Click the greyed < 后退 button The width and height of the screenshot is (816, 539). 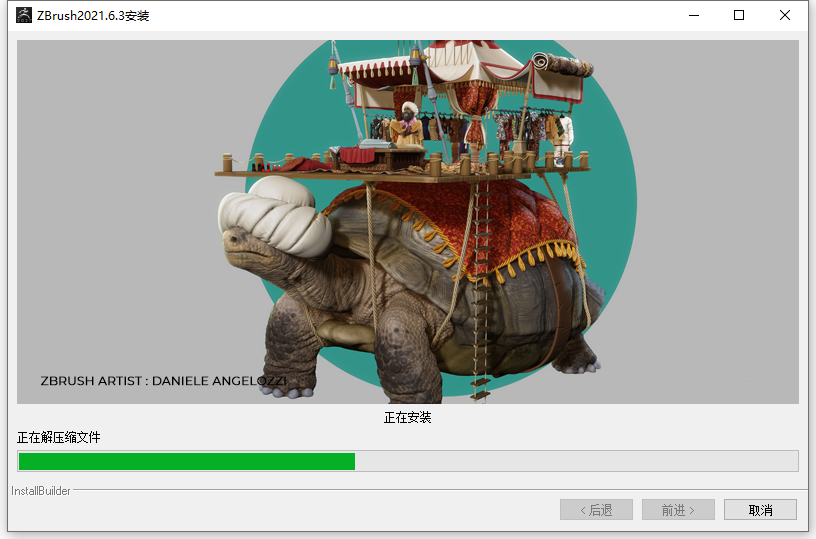(596, 510)
